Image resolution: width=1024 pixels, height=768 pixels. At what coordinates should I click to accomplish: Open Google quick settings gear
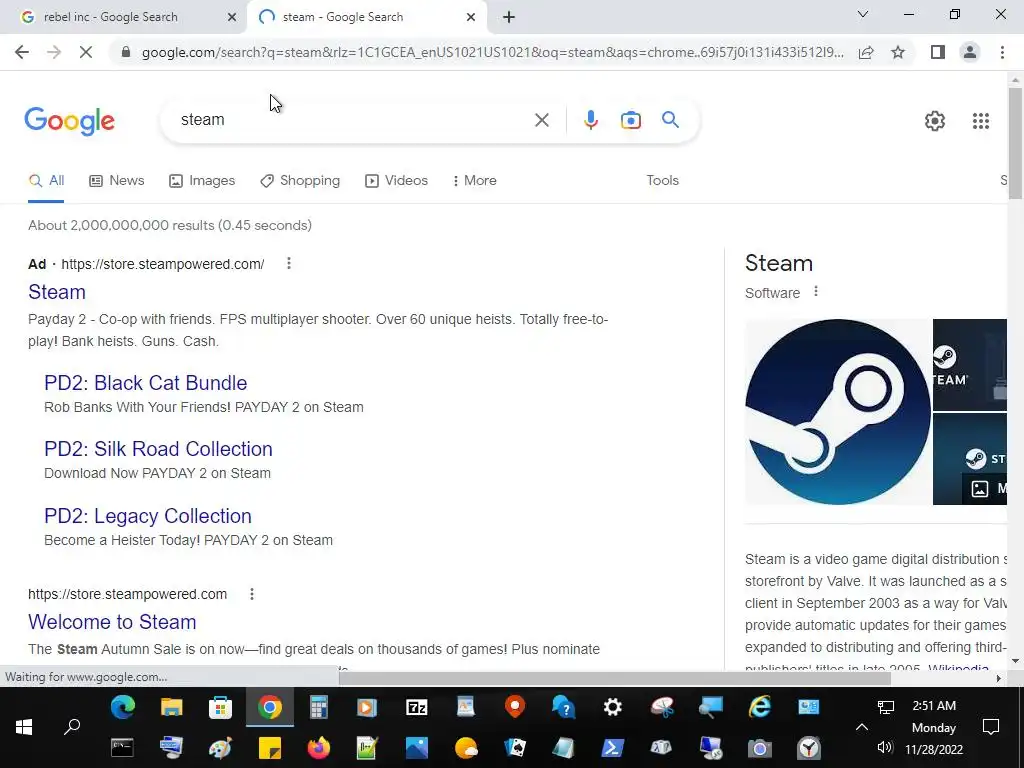935,121
